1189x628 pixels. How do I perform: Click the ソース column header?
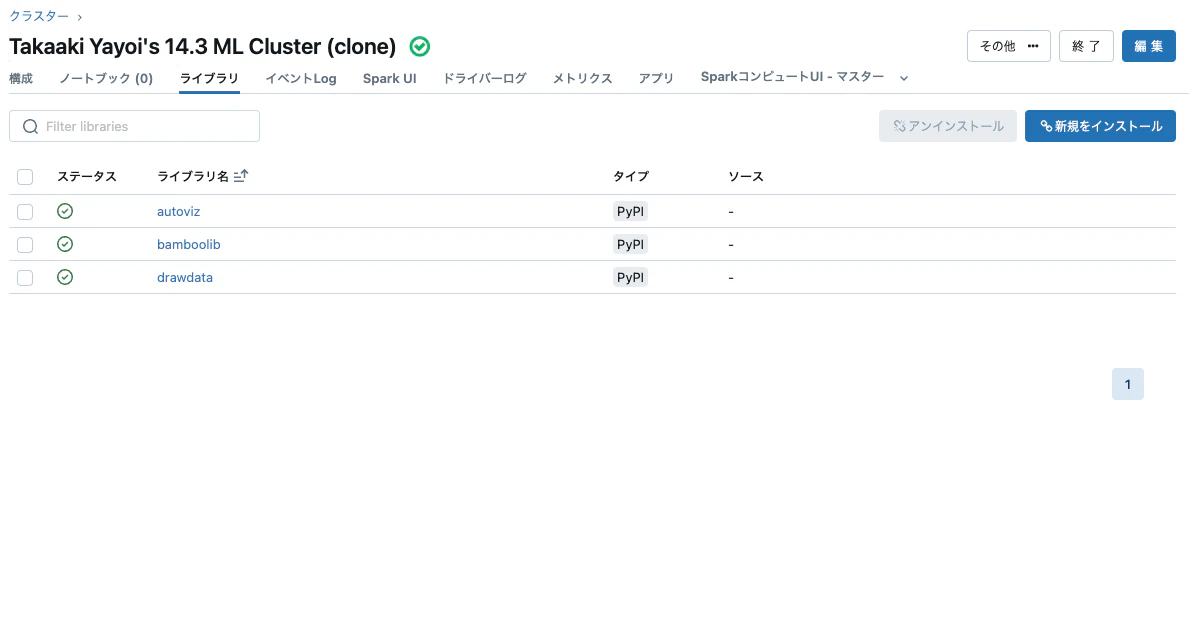point(745,176)
